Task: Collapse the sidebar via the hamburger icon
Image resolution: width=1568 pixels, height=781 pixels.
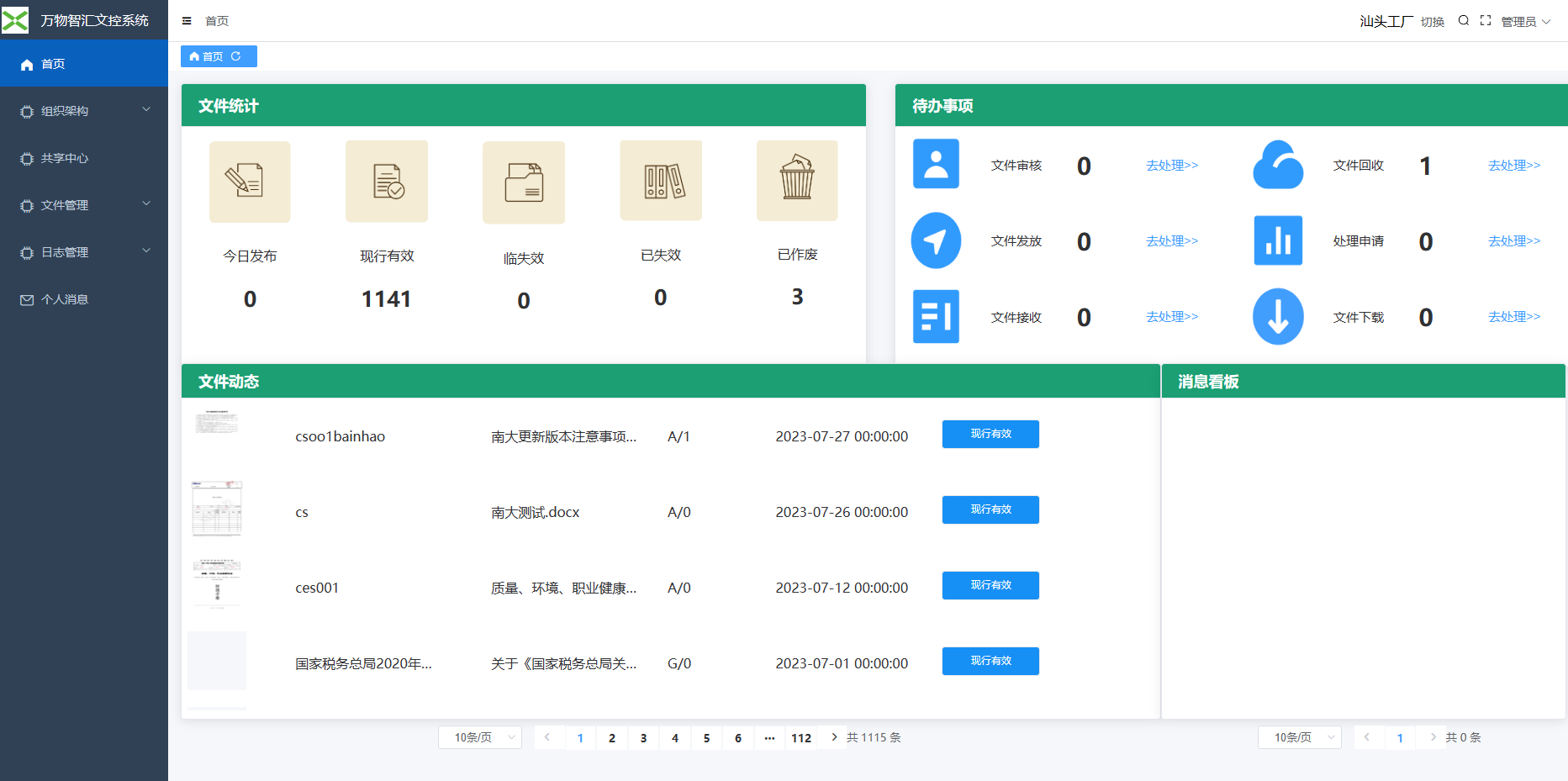Action: coord(186,20)
